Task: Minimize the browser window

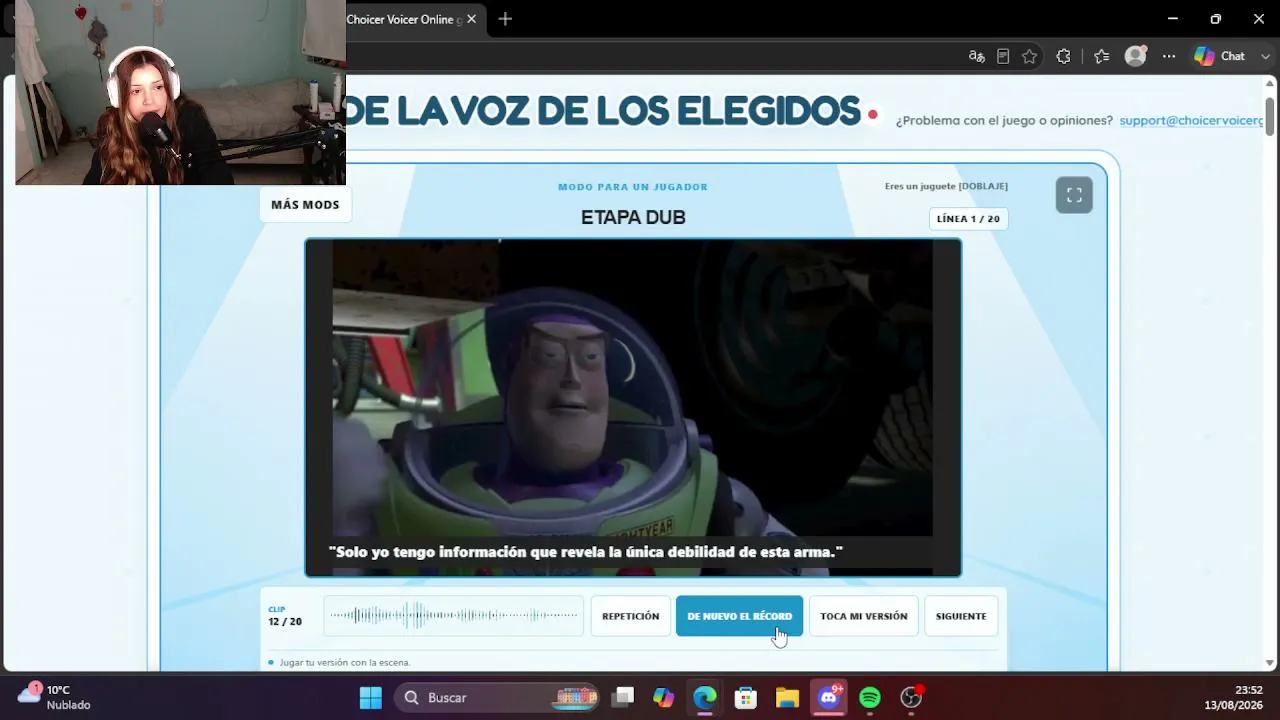Action: coord(1172,19)
